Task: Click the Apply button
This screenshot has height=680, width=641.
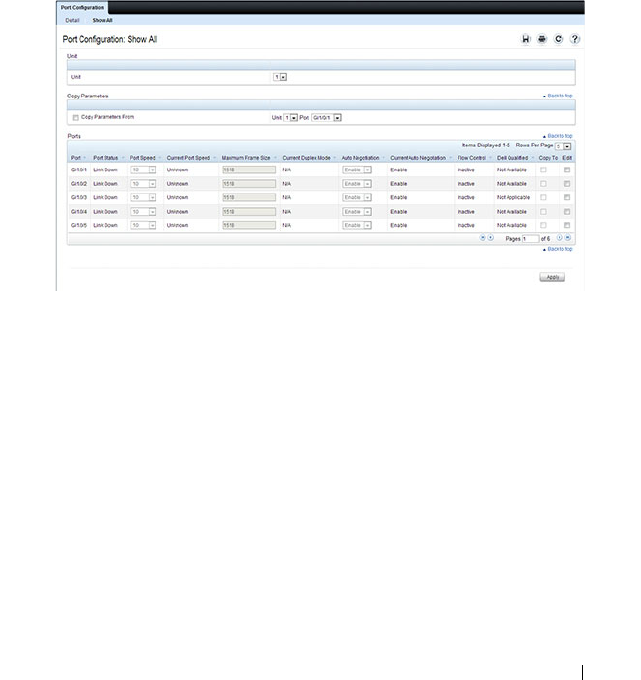Action: pos(552,277)
